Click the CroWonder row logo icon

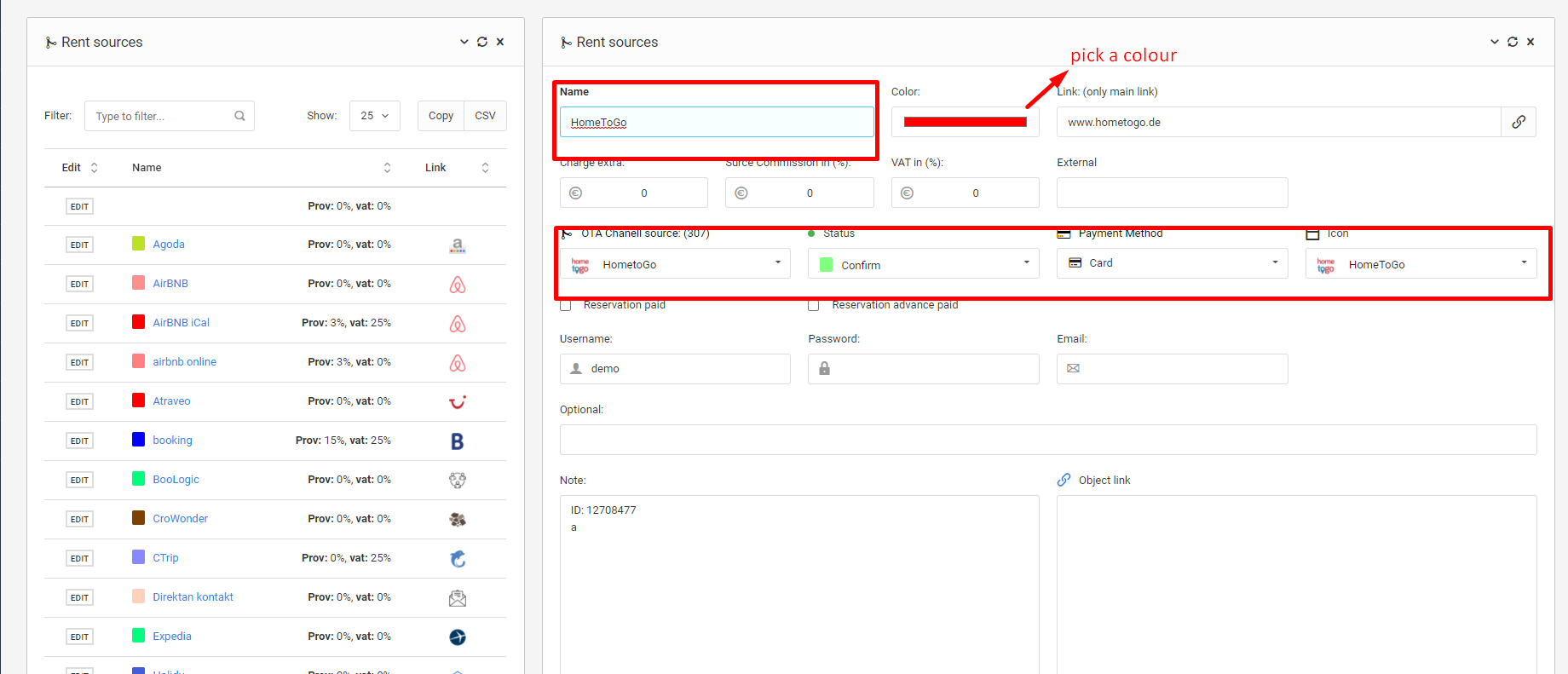458,520
